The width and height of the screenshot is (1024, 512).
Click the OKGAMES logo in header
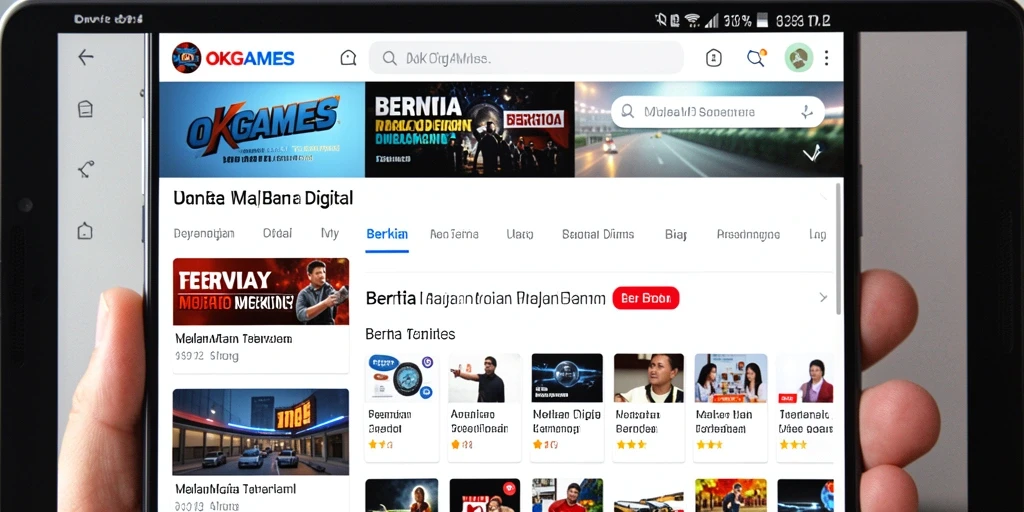click(x=233, y=58)
